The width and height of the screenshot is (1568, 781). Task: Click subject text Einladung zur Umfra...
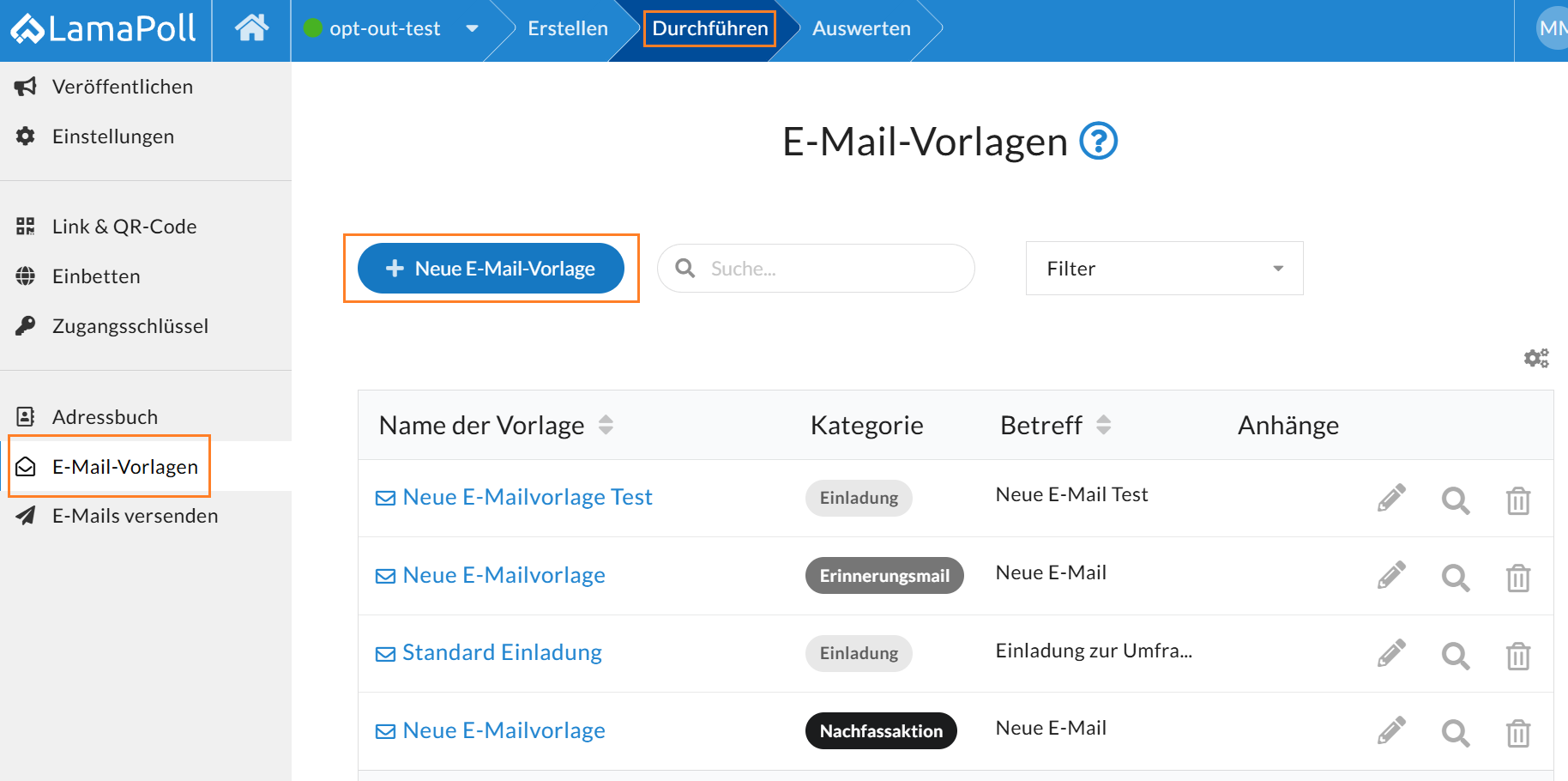pos(1094,651)
